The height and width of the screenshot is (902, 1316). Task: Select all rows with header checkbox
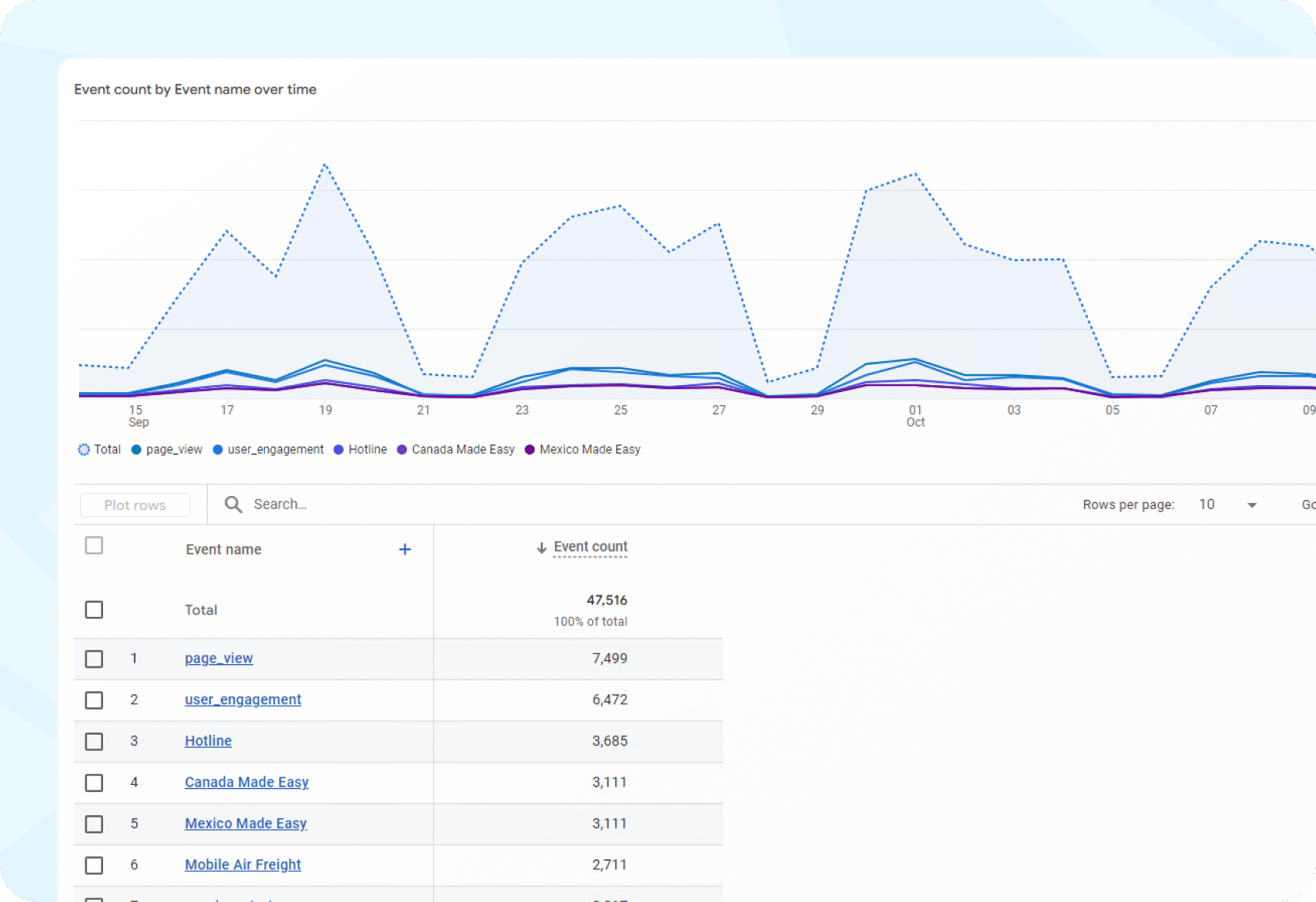tap(94, 546)
